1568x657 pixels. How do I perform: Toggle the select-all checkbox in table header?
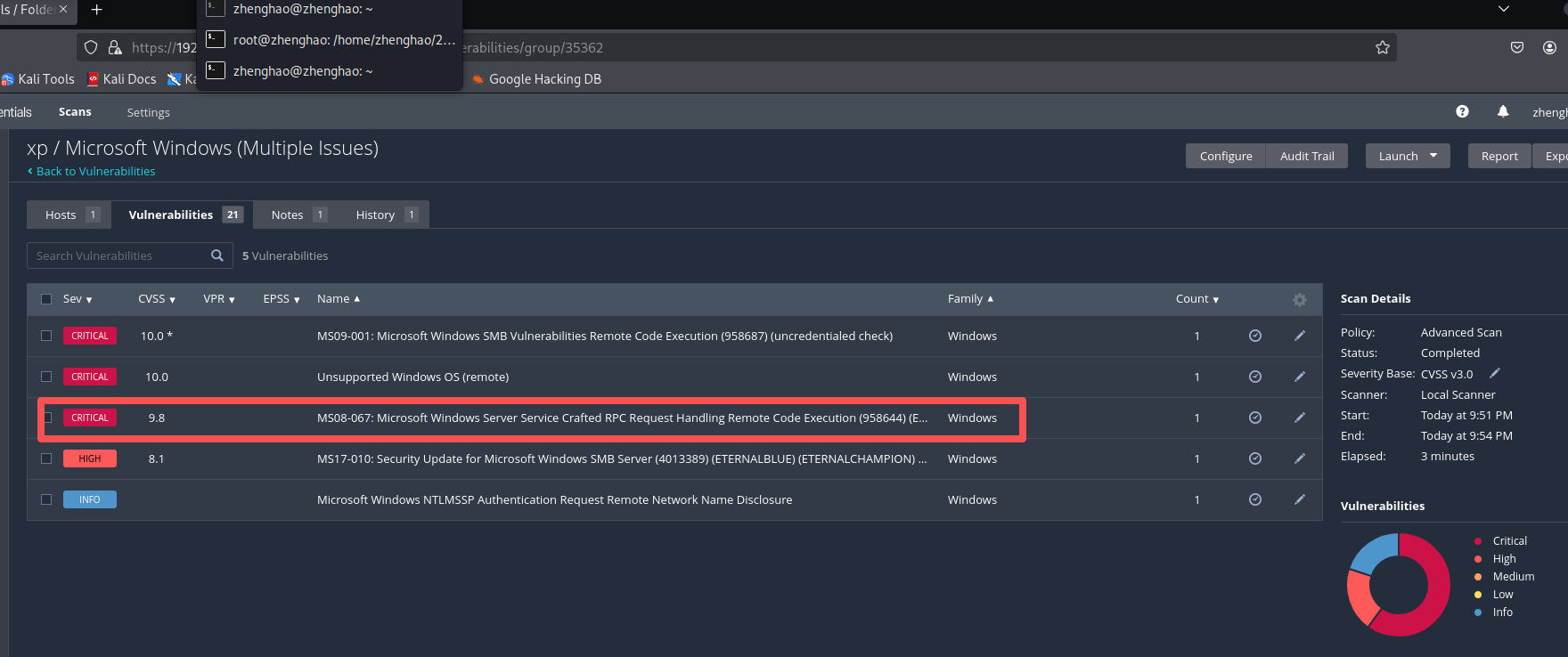coord(46,299)
